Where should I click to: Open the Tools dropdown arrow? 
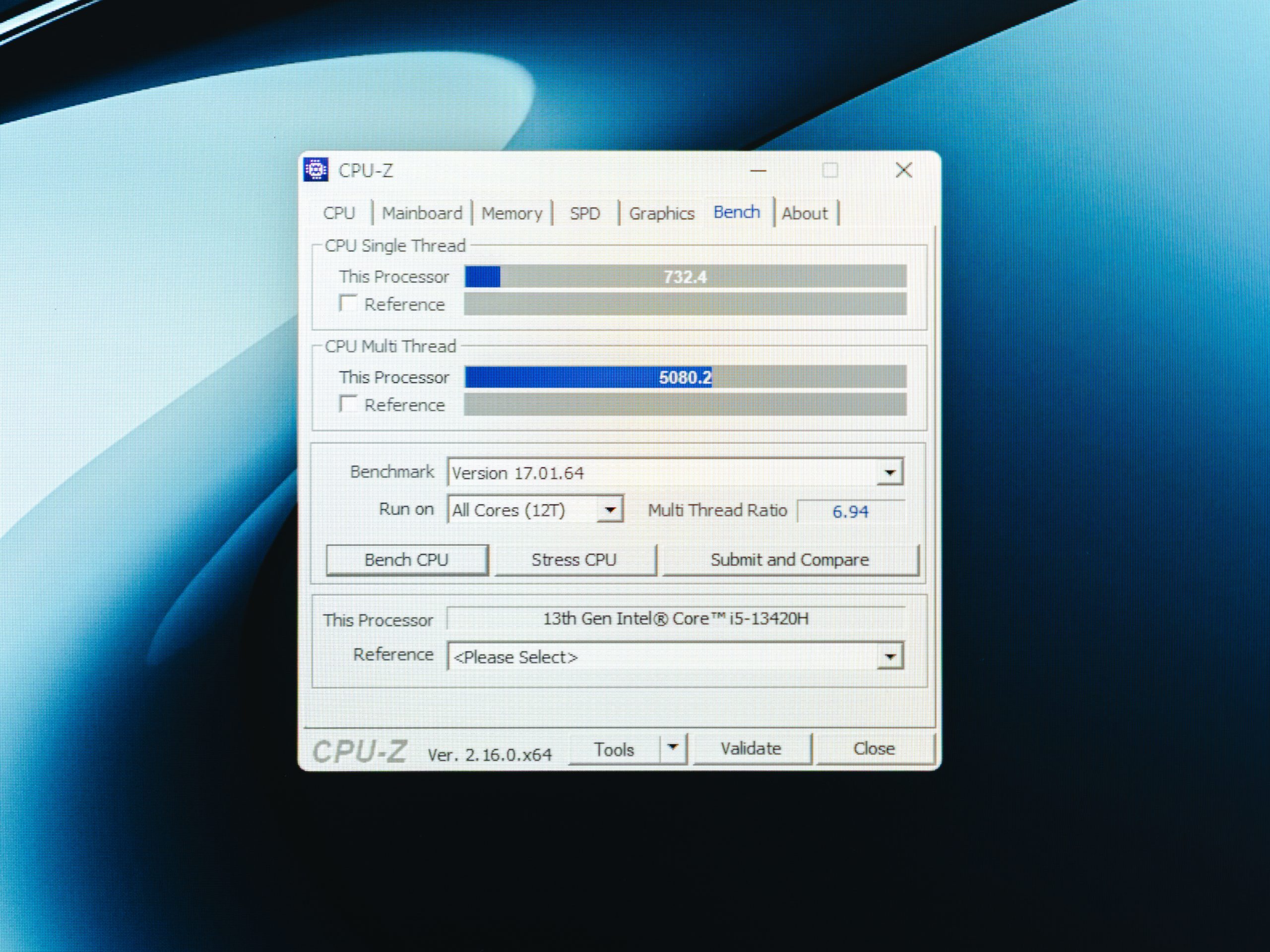coord(673,748)
